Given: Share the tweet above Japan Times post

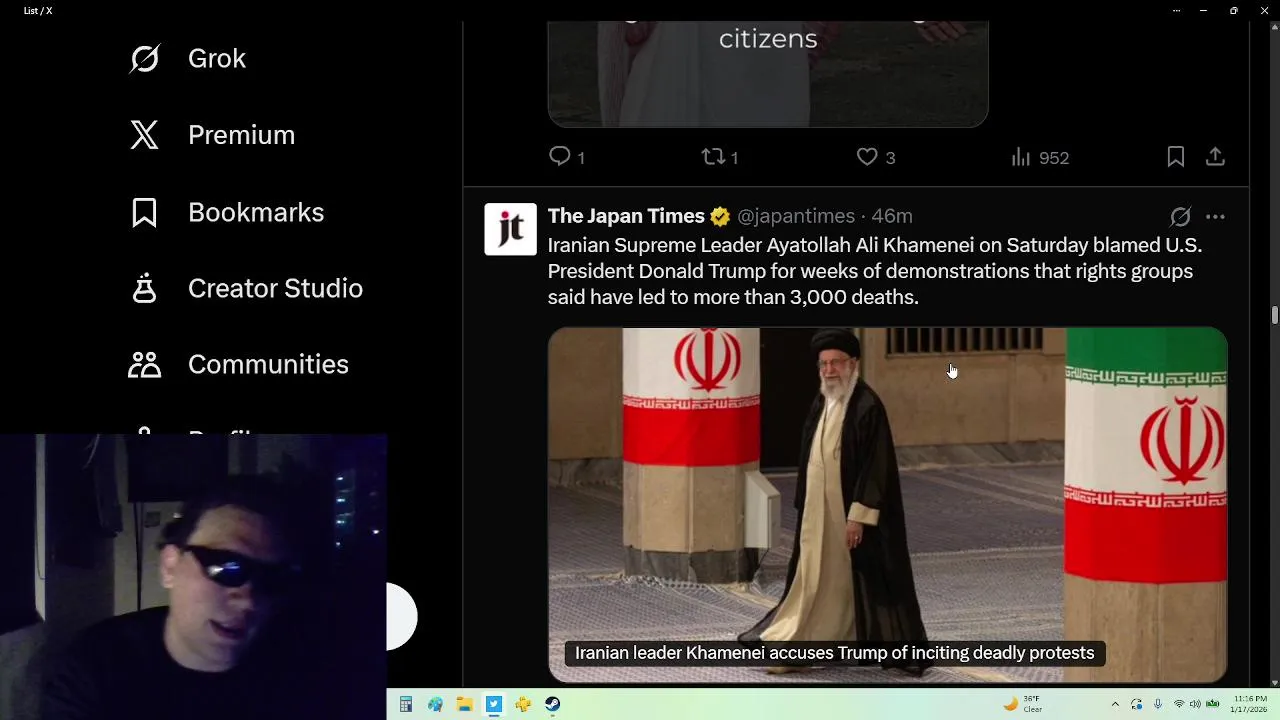Looking at the screenshot, I should click(1215, 157).
